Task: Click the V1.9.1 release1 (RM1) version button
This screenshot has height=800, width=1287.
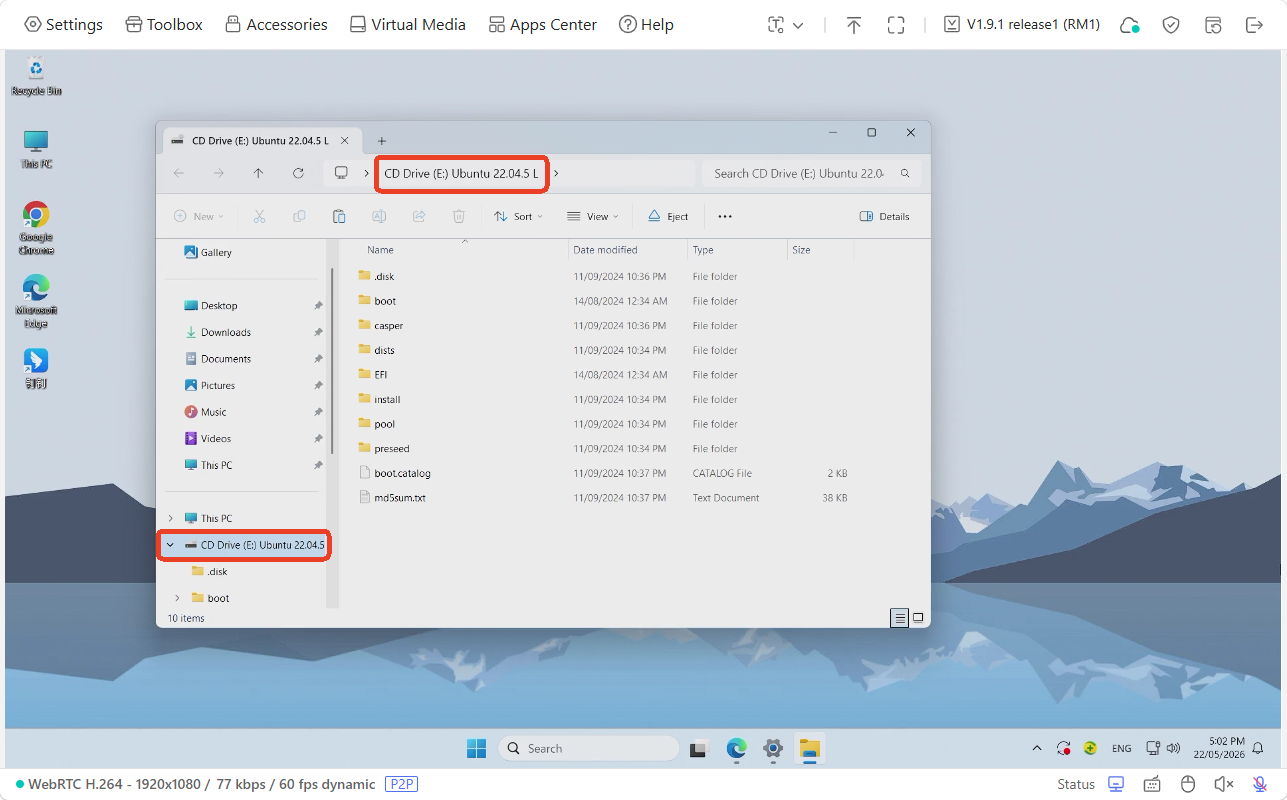Action: click(1022, 25)
